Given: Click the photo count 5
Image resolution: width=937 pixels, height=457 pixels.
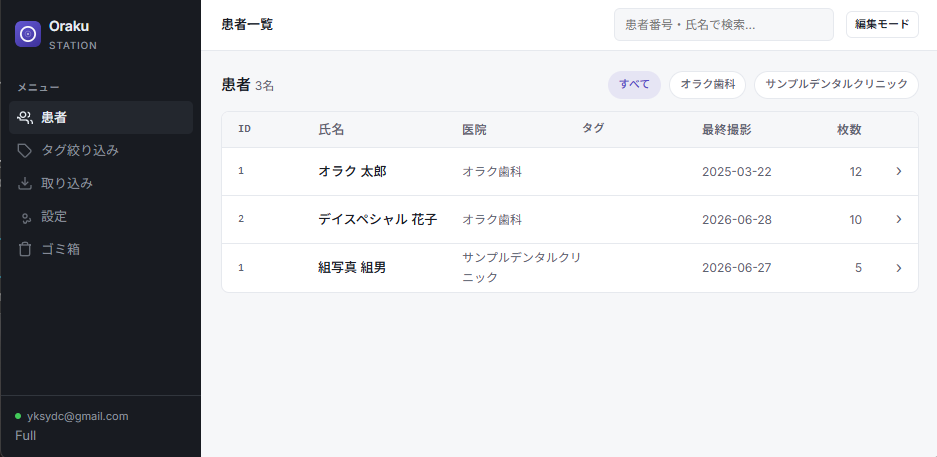Looking at the screenshot, I should click(x=859, y=268).
